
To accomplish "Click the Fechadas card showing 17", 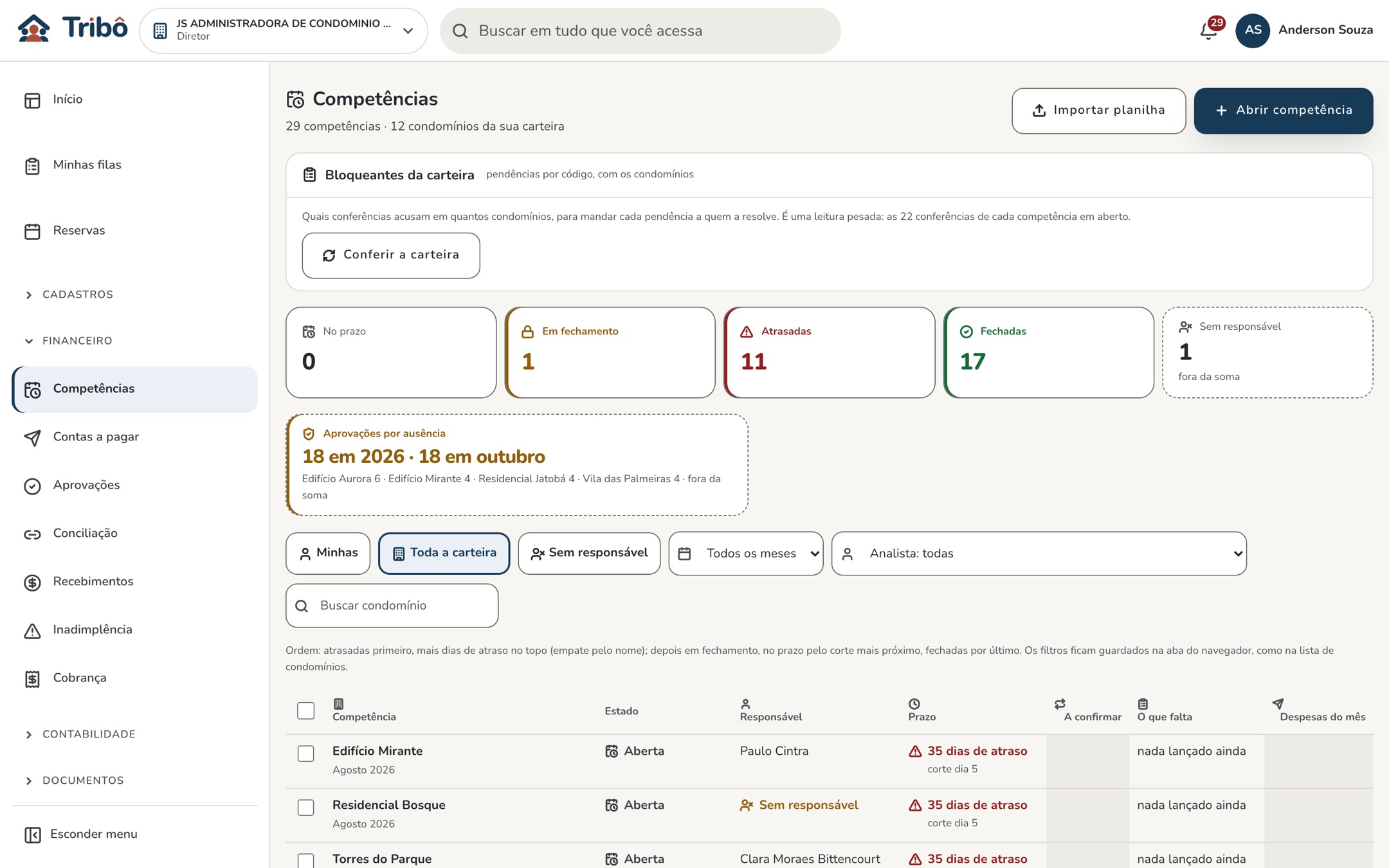I will pos(1049,352).
